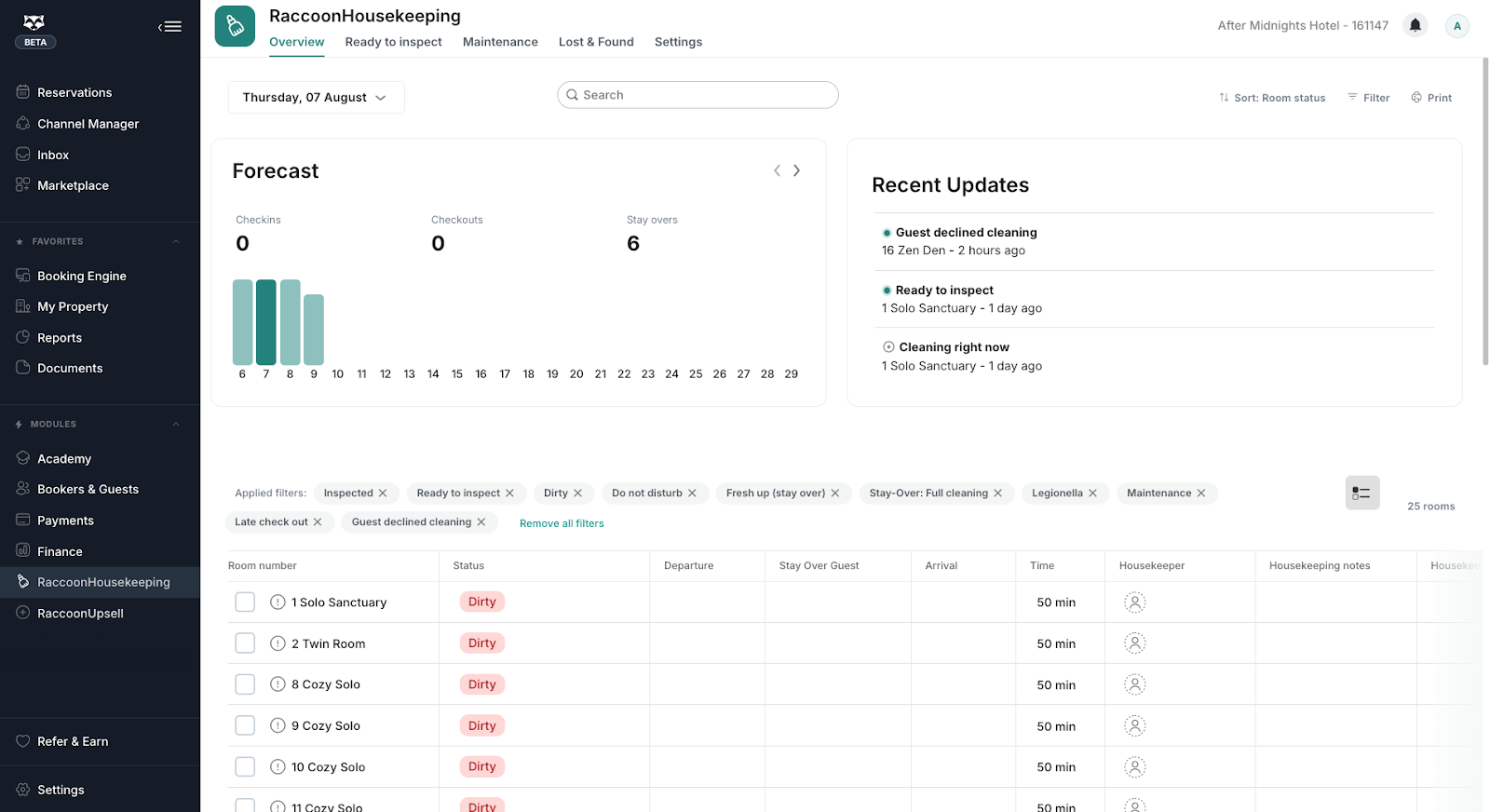
Task: Open the Thursday, 07 August date dropdown
Action: click(x=316, y=98)
